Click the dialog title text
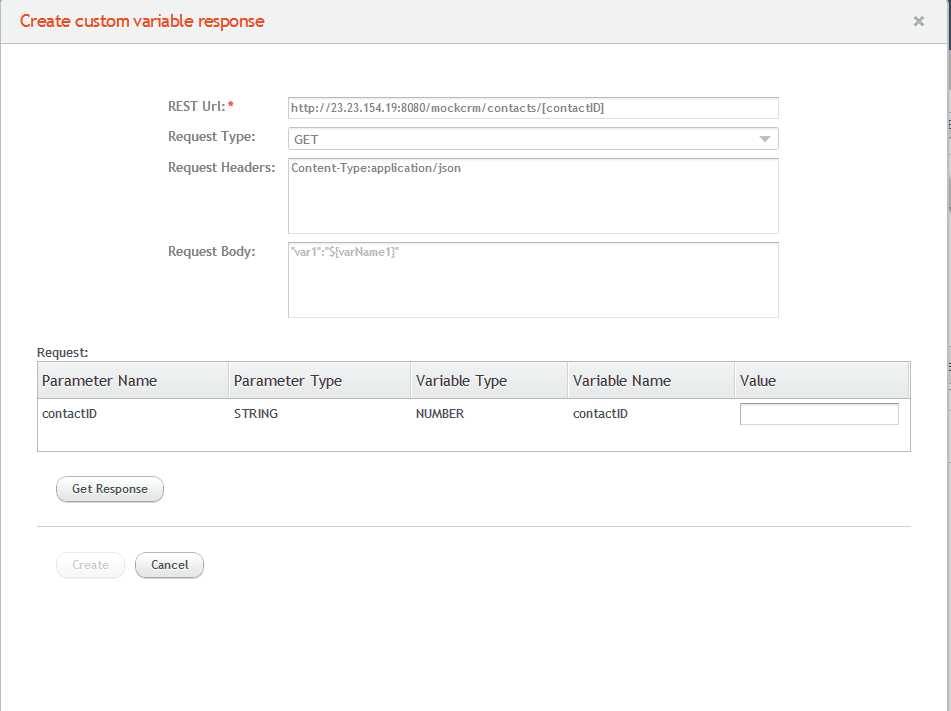 (142, 21)
